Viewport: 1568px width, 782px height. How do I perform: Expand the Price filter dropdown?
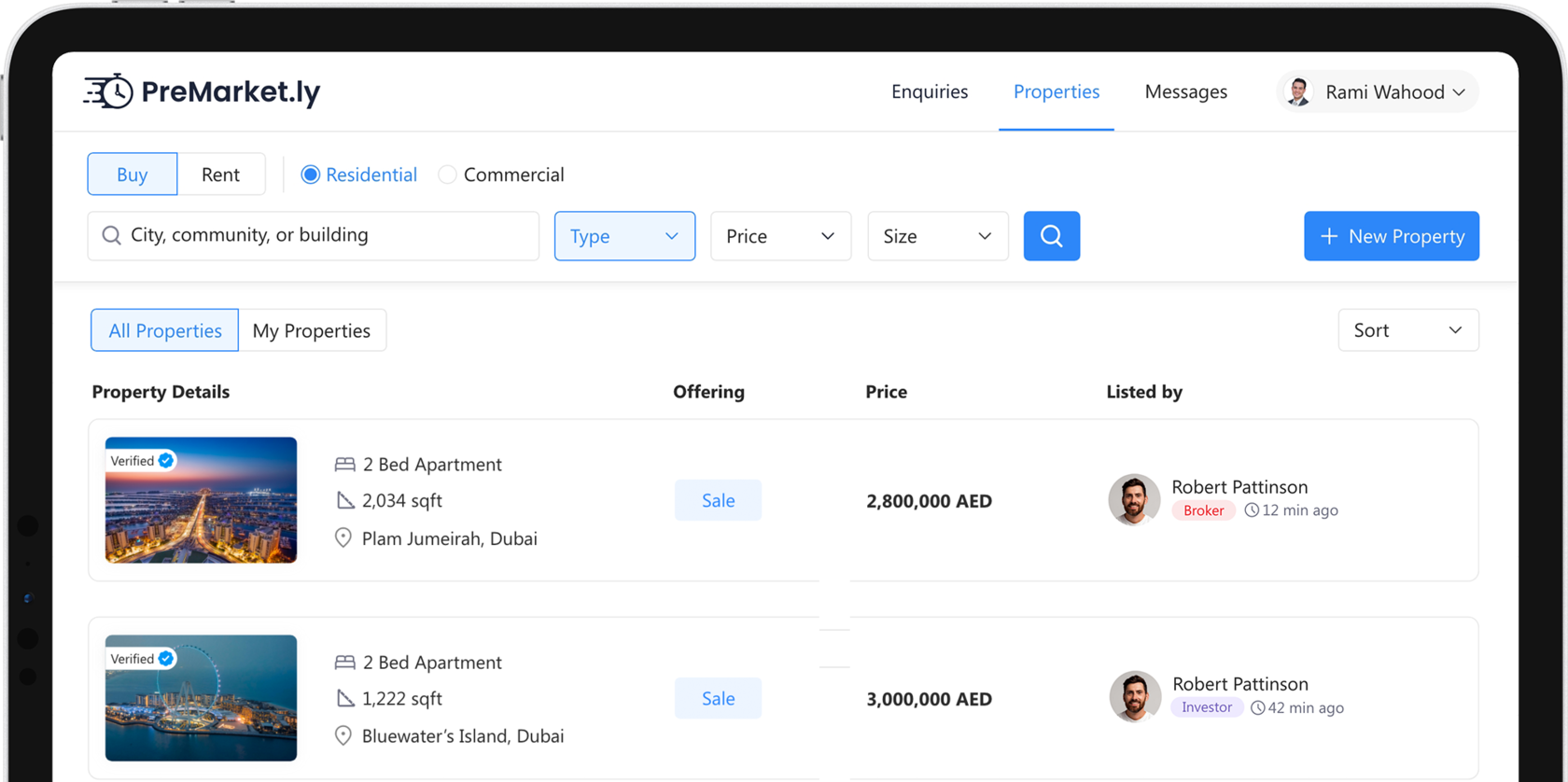click(780, 236)
